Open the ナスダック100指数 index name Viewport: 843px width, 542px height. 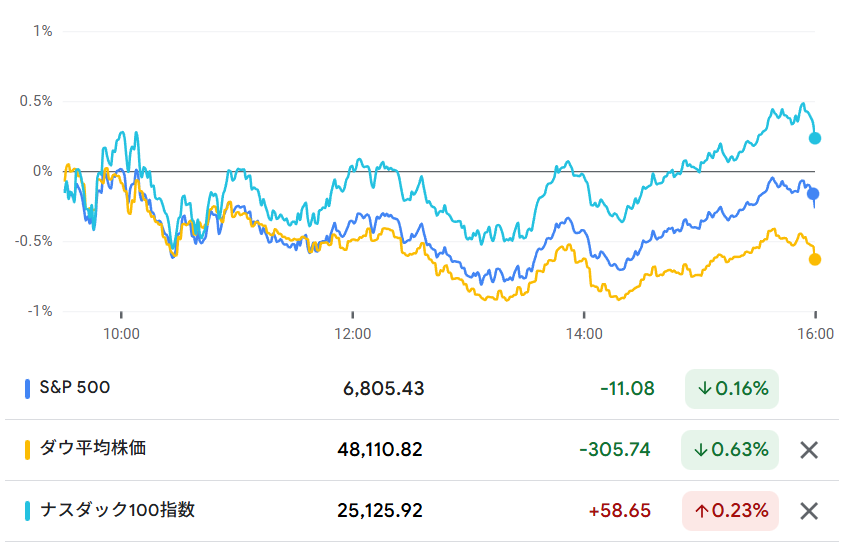pos(117,510)
